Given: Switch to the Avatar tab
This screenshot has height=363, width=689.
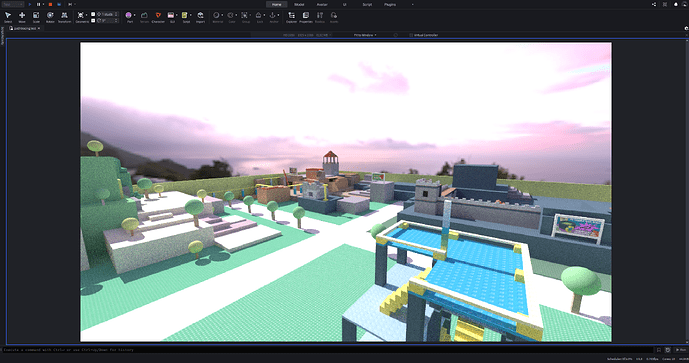Looking at the screenshot, I should coord(322,4).
